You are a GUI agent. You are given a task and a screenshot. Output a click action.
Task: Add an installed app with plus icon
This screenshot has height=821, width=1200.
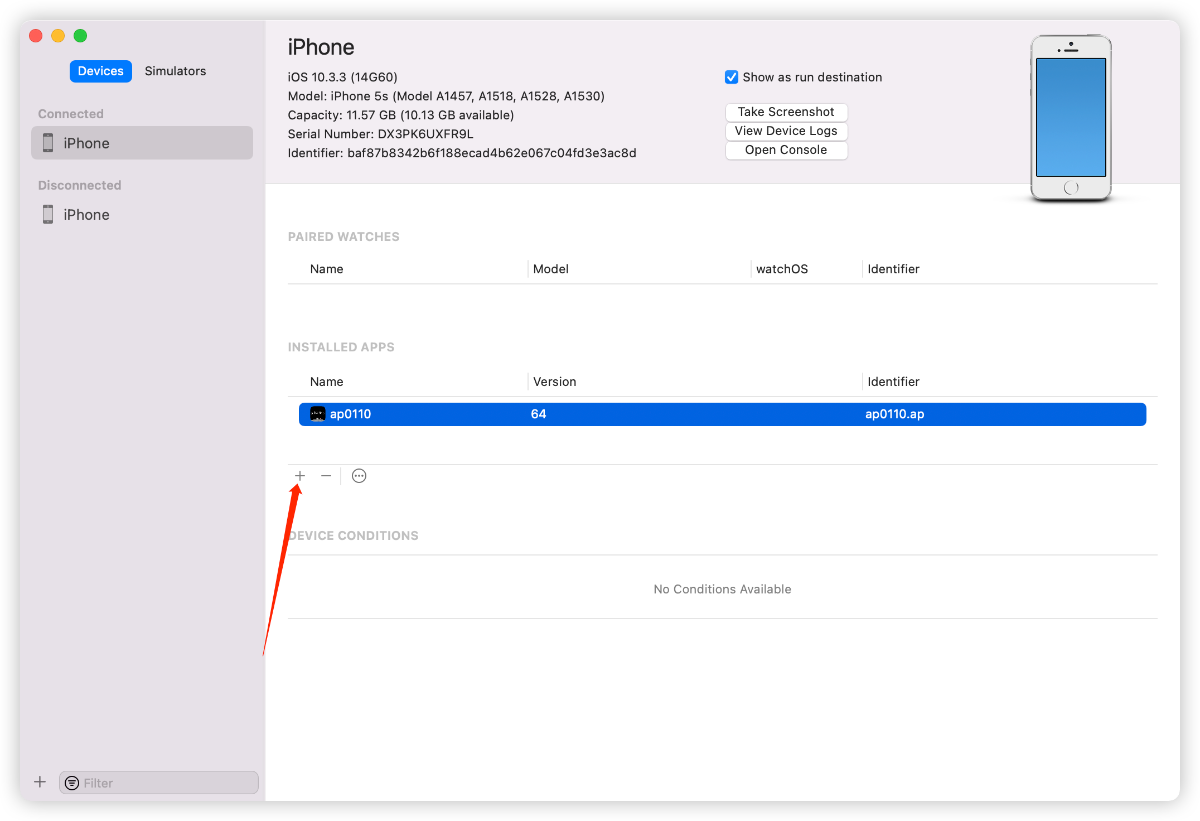300,476
